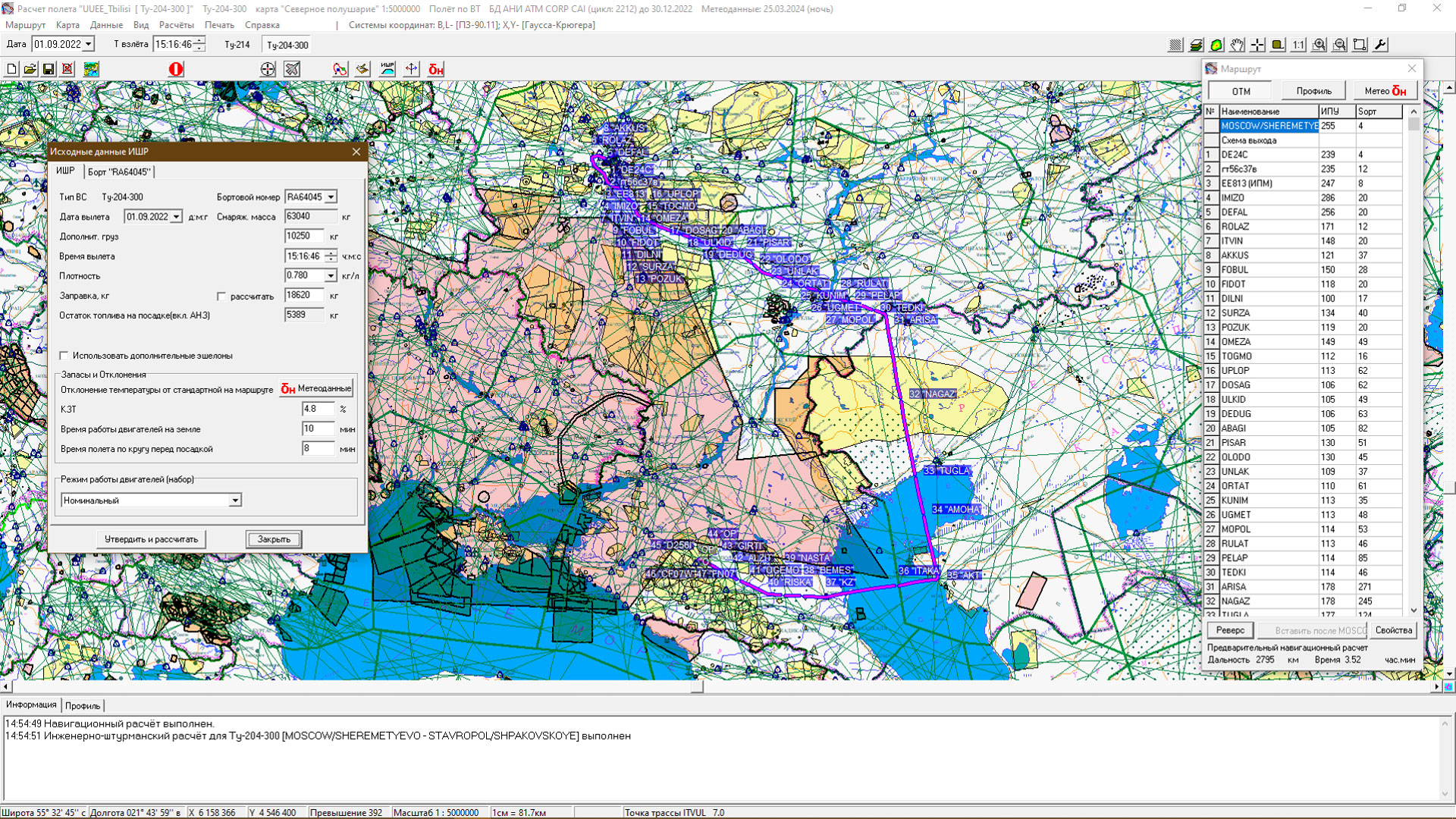Open the Бортовой номер RA64045 dropdown
The width and height of the screenshot is (1456, 819).
click(331, 197)
